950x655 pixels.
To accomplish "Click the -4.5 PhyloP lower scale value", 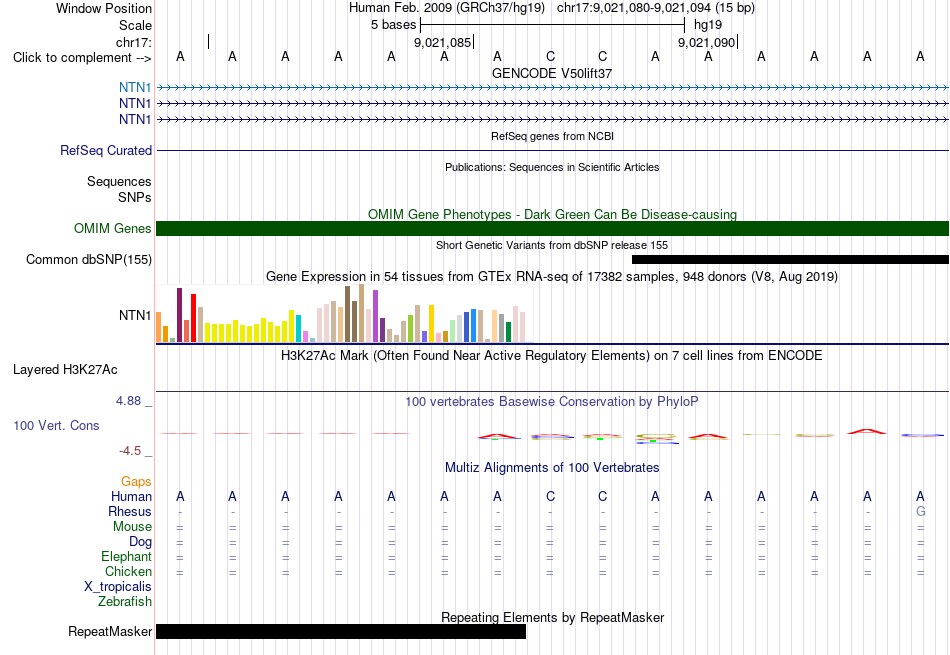I will (x=130, y=451).
